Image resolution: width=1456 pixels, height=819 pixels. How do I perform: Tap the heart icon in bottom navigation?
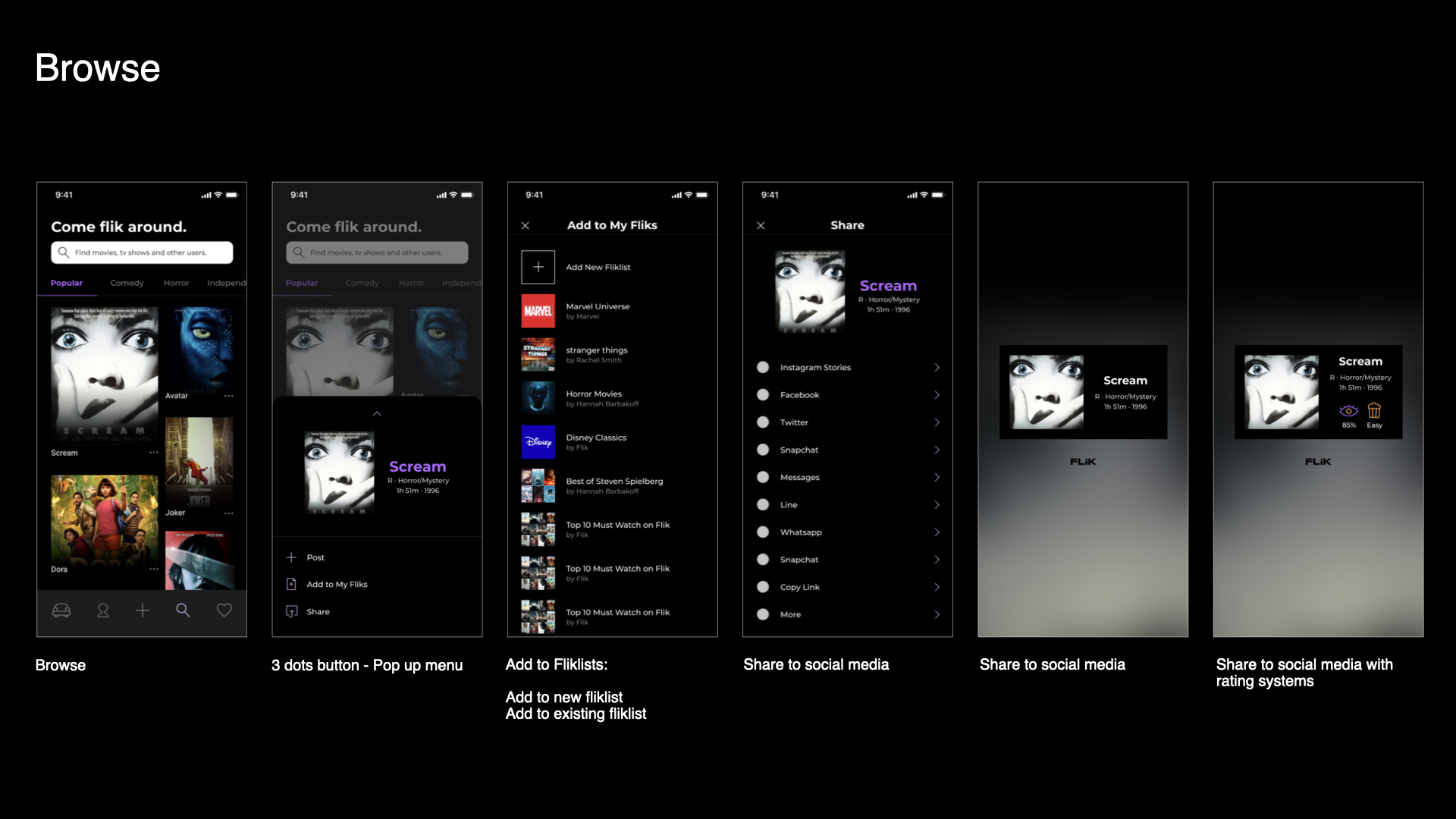pos(224,610)
